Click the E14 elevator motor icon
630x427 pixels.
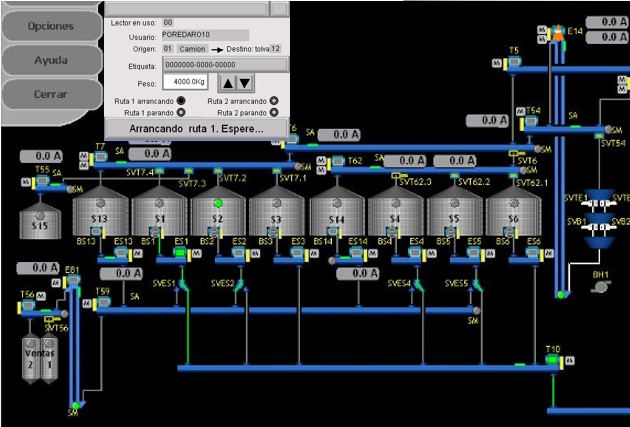(557, 36)
